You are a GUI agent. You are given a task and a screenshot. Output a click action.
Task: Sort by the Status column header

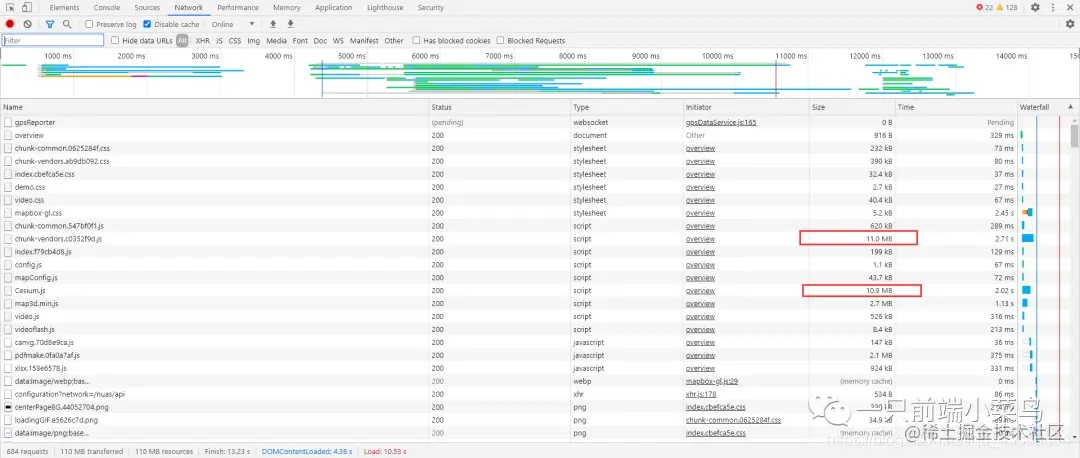point(499,107)
